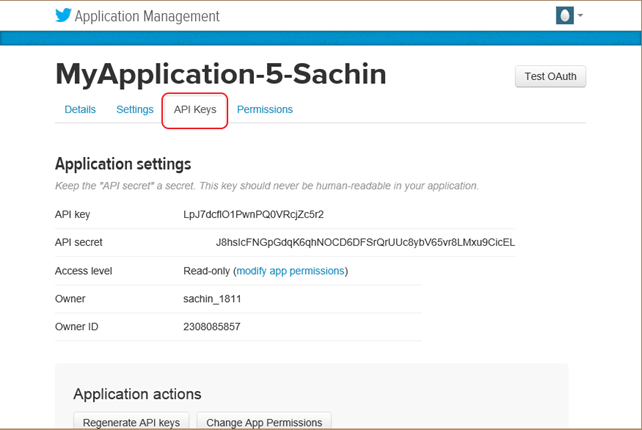Click the Read-only access level text
Viewport: 642px width, 430px height.
(205, 271)
